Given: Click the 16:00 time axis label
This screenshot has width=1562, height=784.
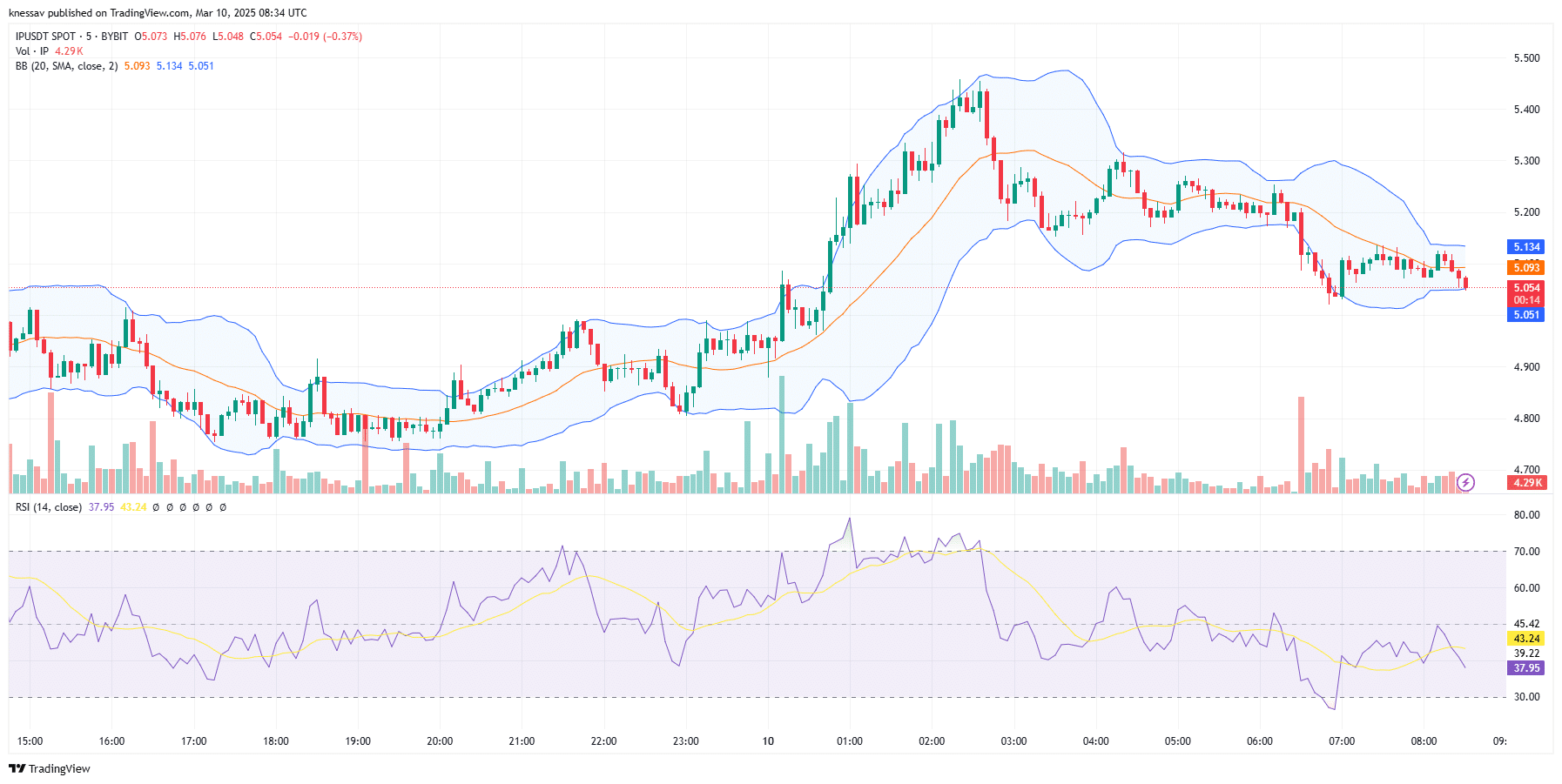Looking at the screenshot, I should [111, 741].
